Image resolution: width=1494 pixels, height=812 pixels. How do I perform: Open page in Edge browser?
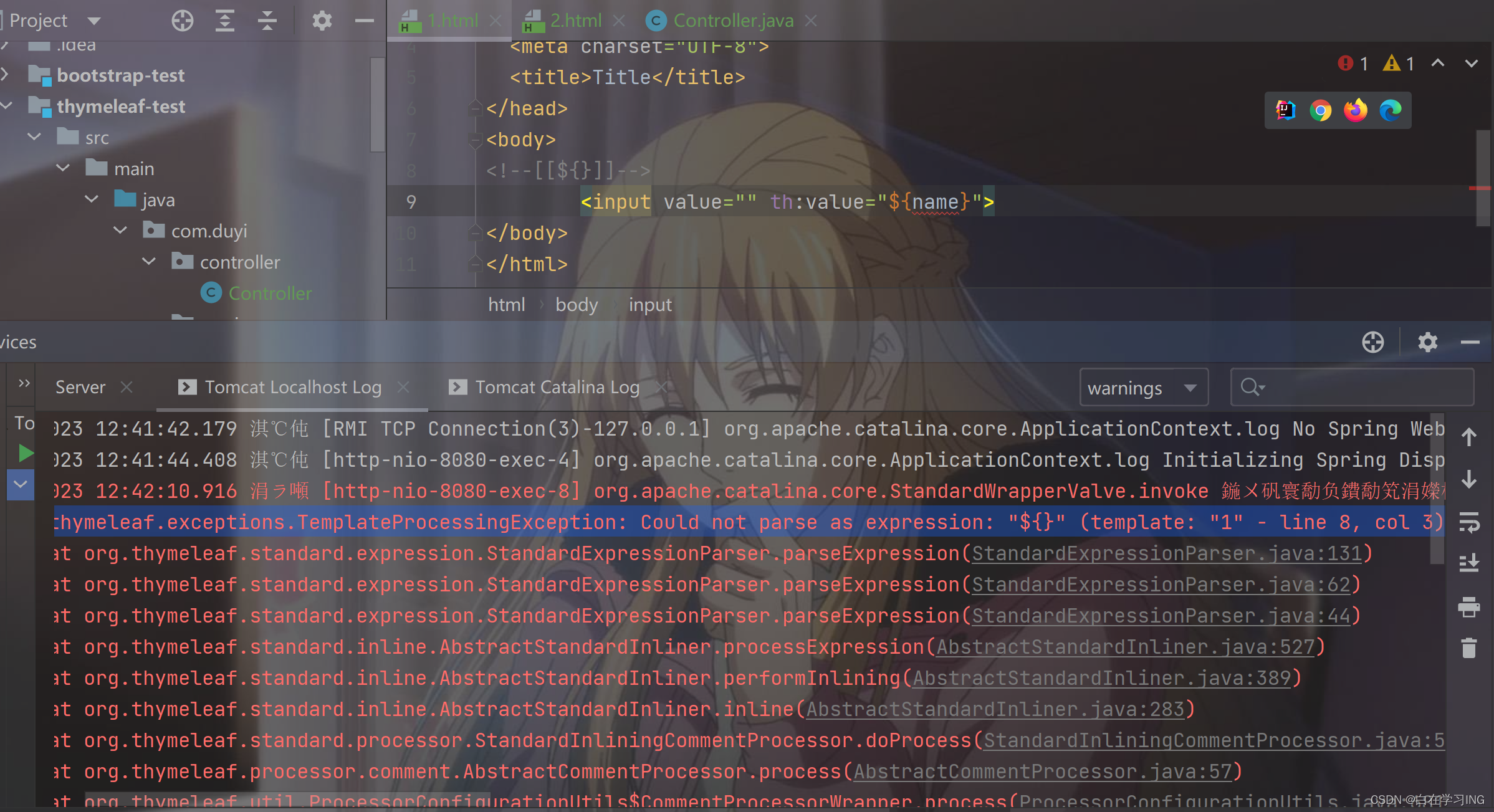[x=1390, y=110]
